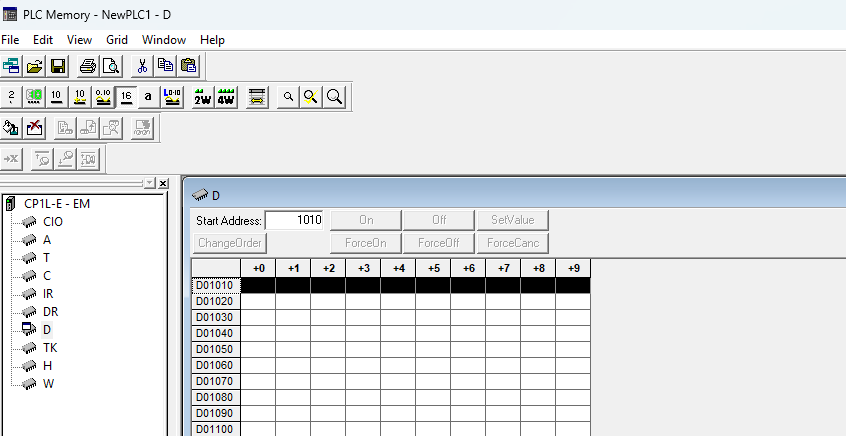The image size is (846, 436).
Task: Zoom in with large magnifier
Action: [x=335, y=97]
